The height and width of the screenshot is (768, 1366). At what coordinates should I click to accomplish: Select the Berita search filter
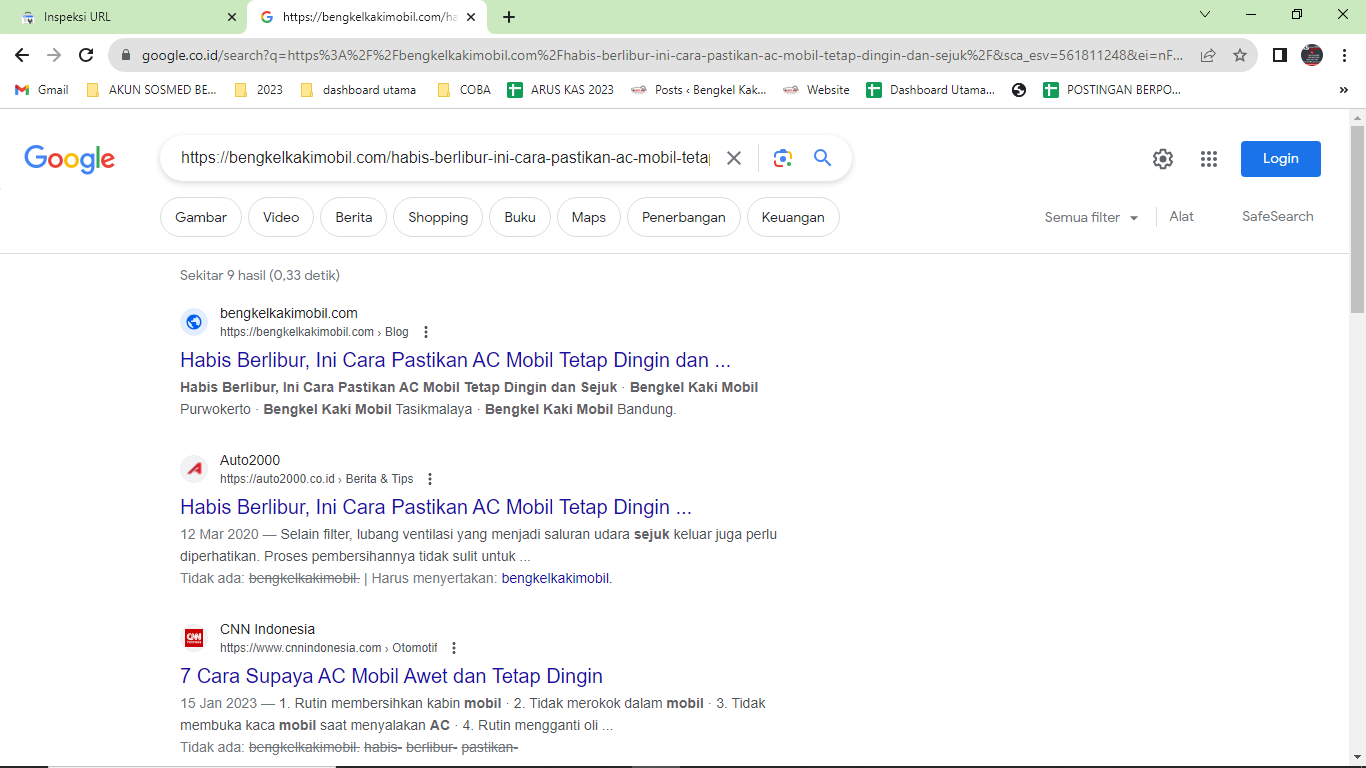[354, 217]
